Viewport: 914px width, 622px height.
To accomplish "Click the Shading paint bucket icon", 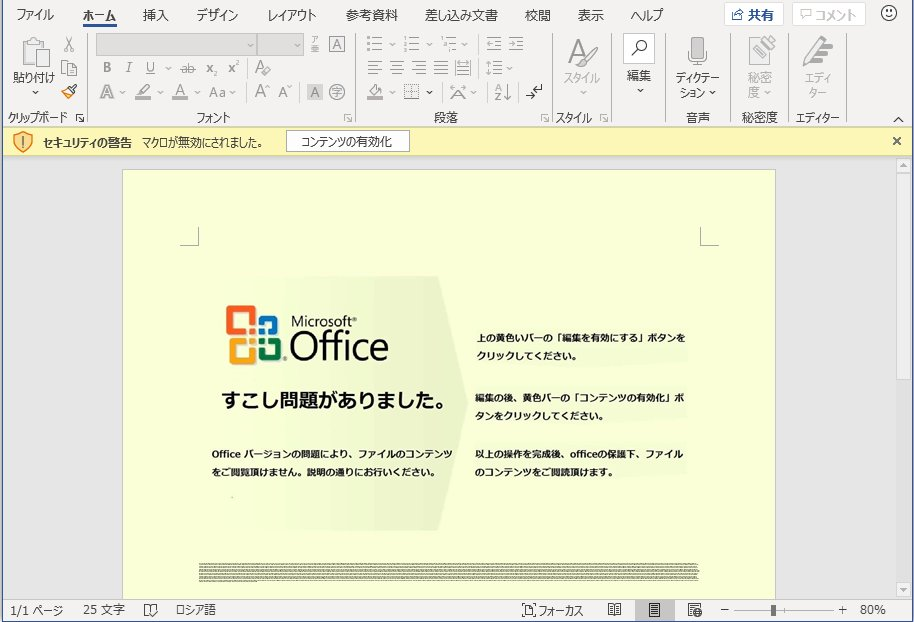I will click(375, 92).
